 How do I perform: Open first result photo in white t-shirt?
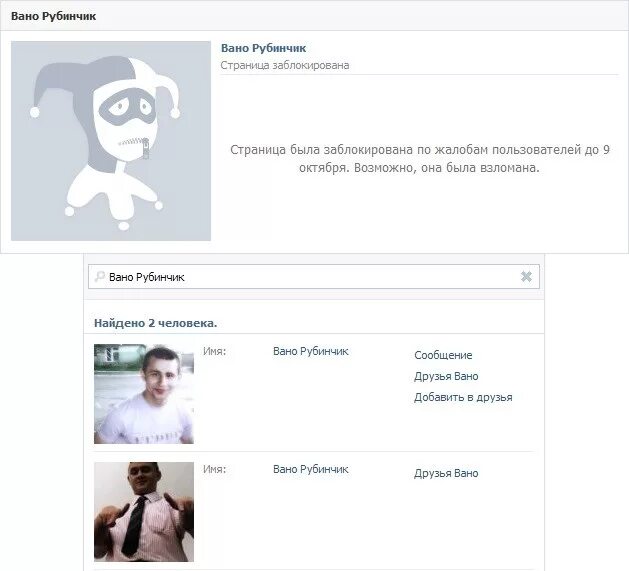144,394
